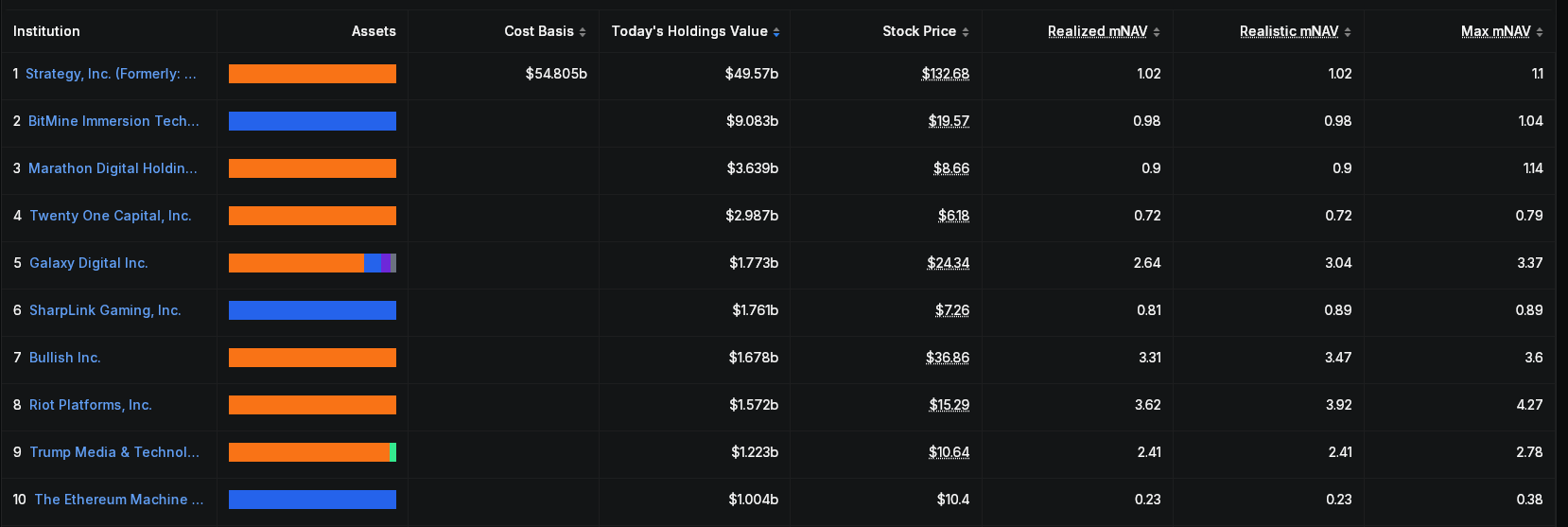Open BitMine Immersion Tech link
The width and height of the screenshot is (1568, 527).
(113, 121)
